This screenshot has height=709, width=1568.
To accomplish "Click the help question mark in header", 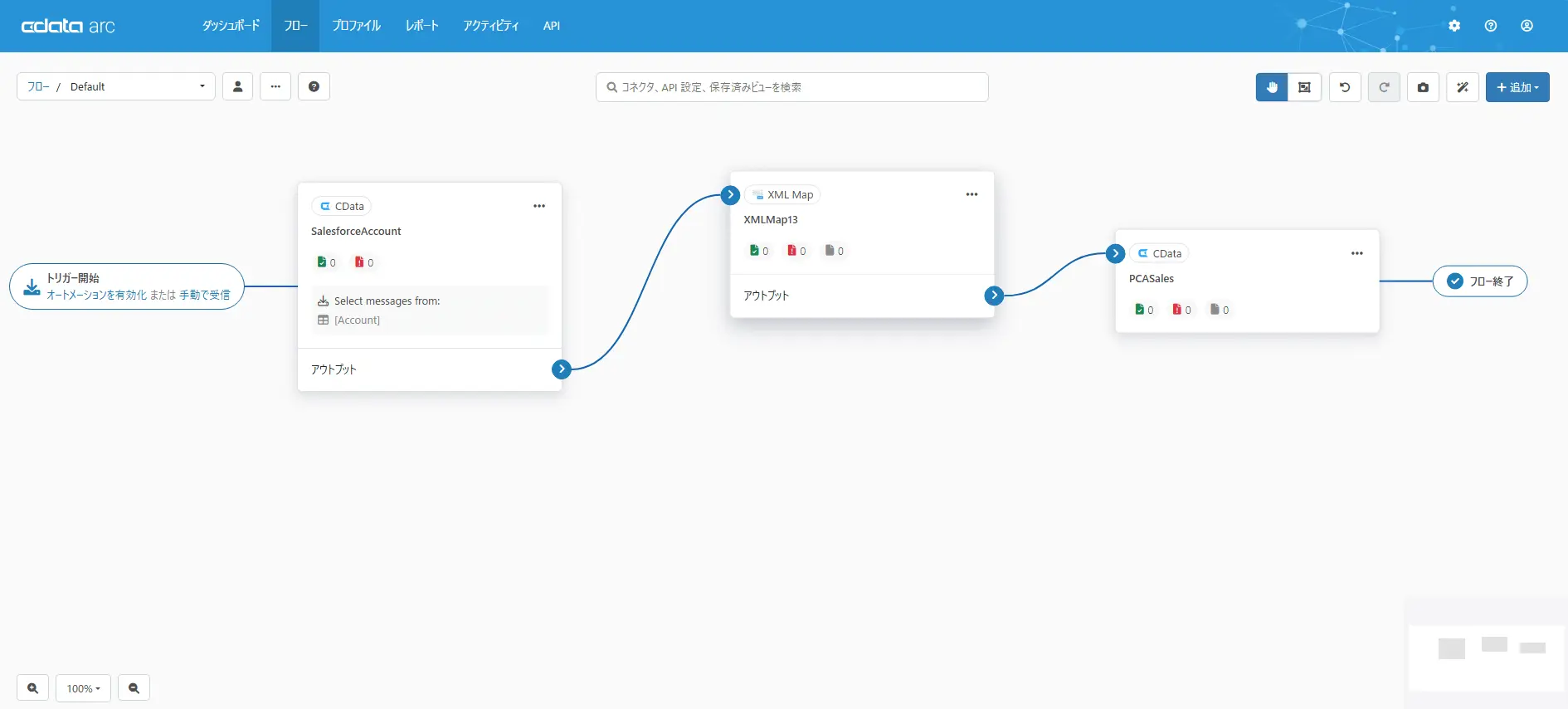I will (x=1491, y=26).
